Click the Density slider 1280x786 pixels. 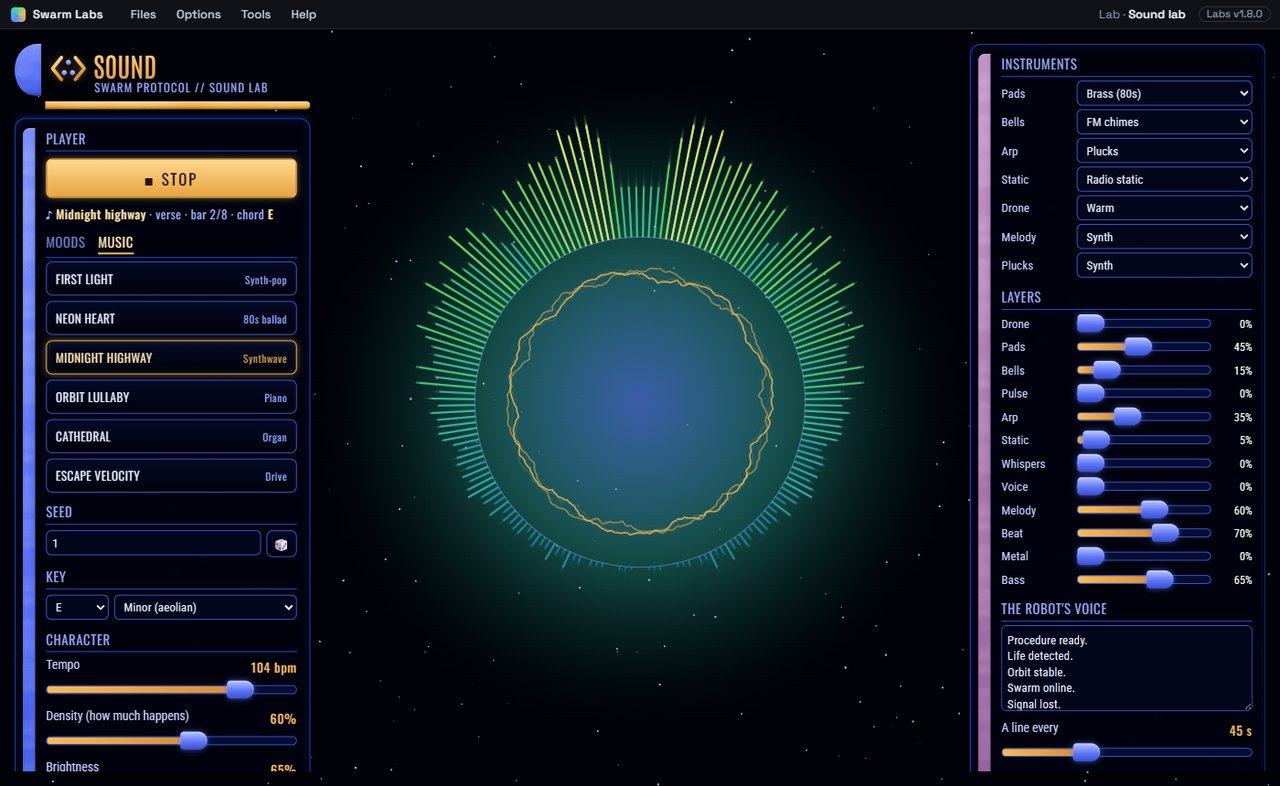tap(171, 741)
